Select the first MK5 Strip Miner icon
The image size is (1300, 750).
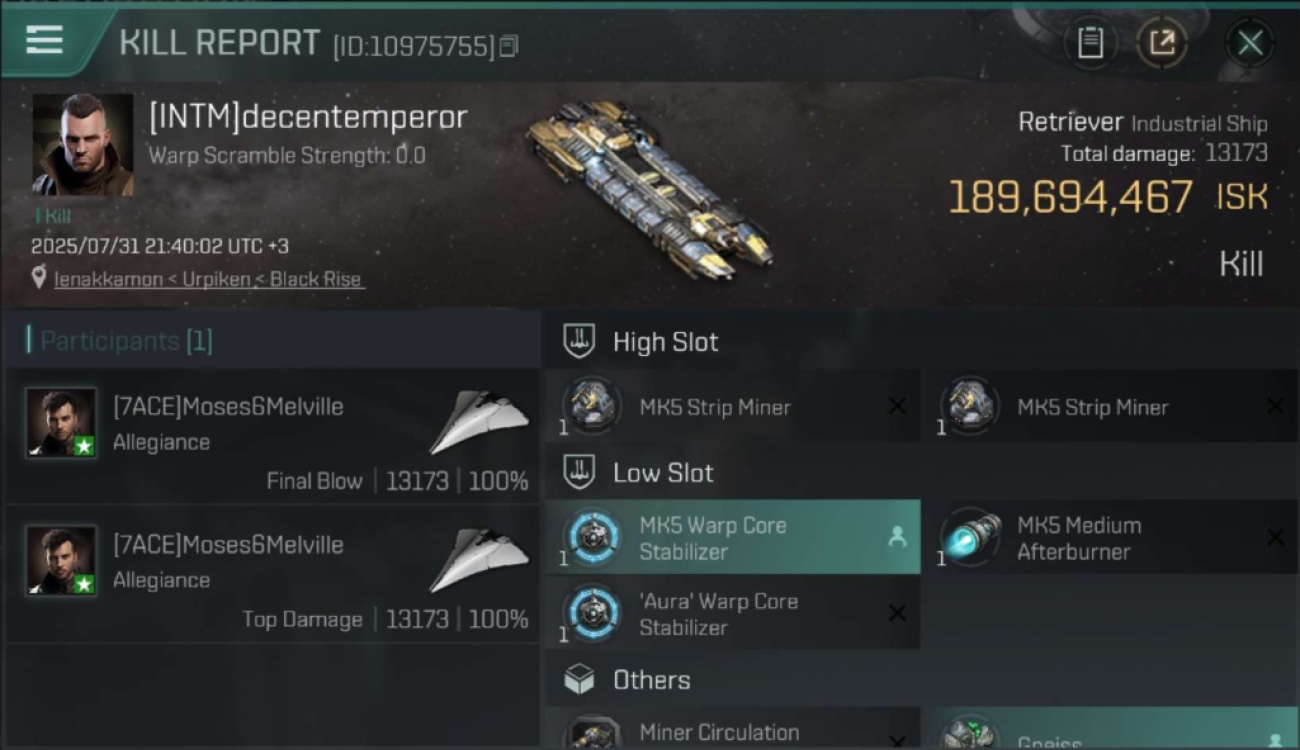coord(591,406)
